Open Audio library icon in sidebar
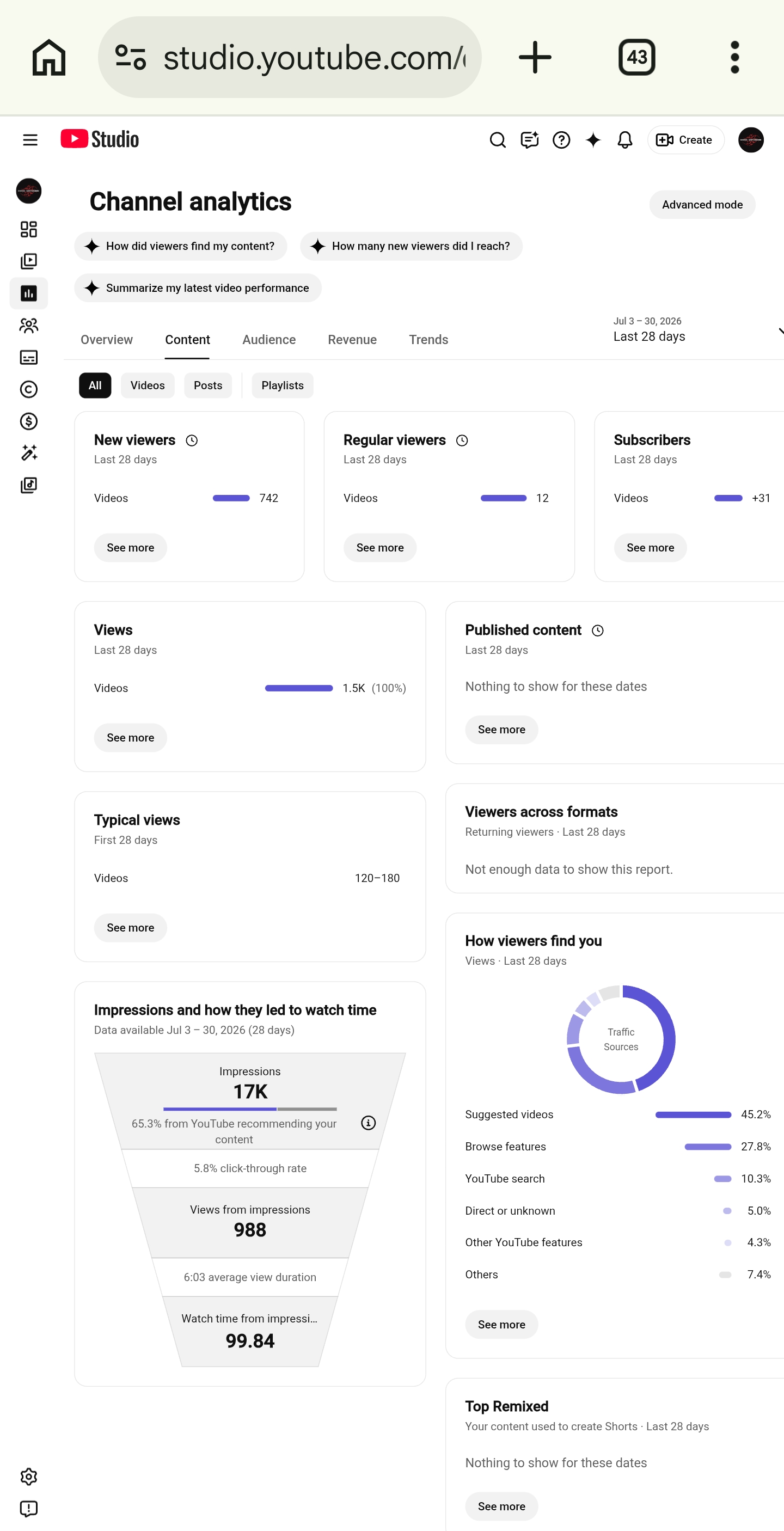Image resolution: width=784 pixels, height=1531 pixels. coord(28,485)
